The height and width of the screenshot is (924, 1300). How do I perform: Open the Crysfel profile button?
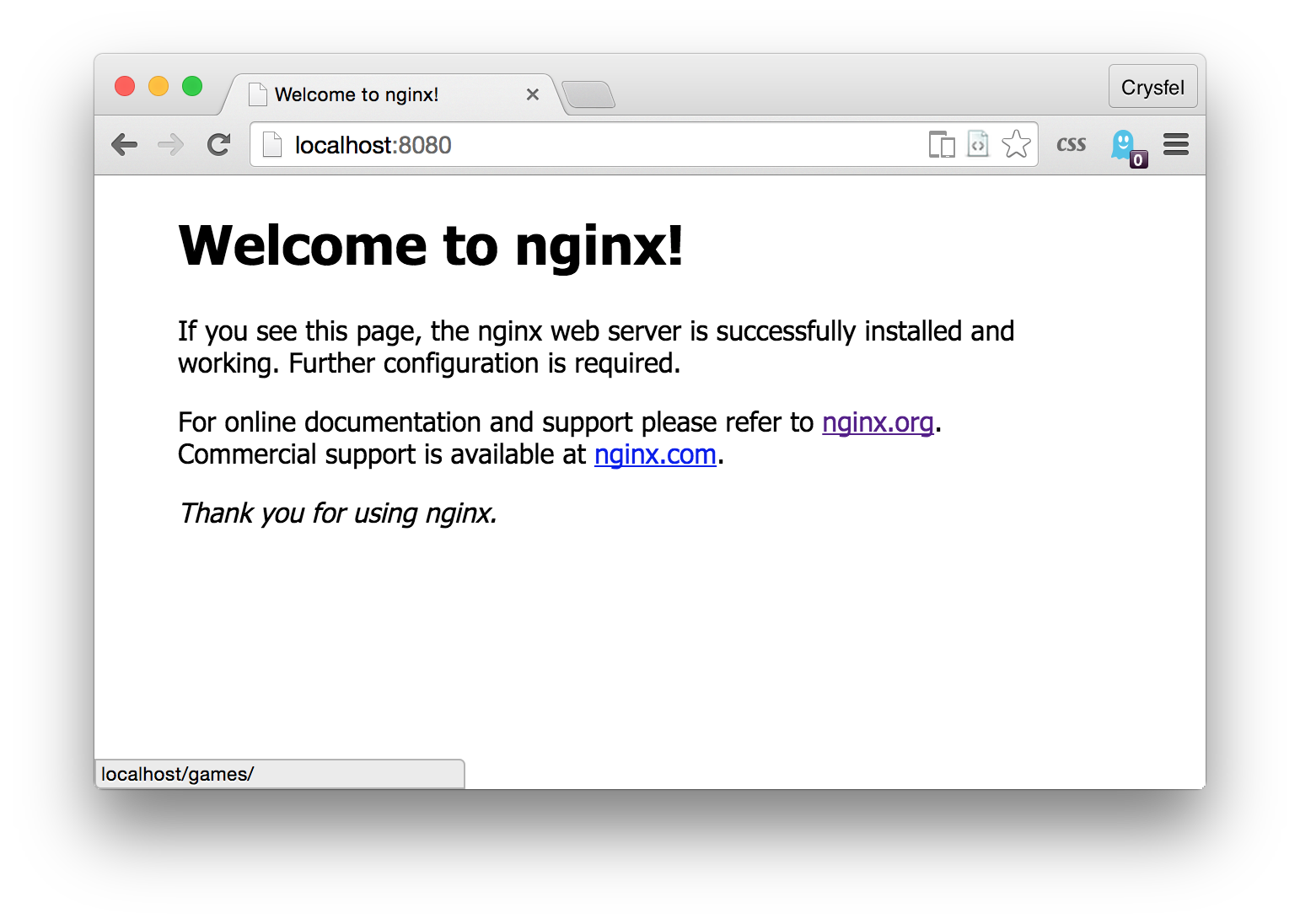point(1152,87)
